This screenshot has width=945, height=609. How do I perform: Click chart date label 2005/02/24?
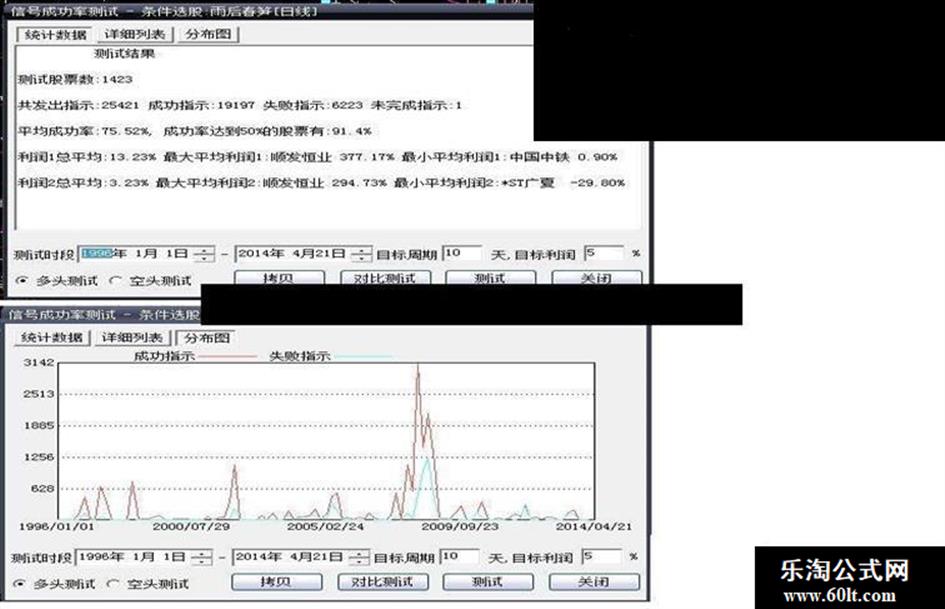tap(325, 526)
